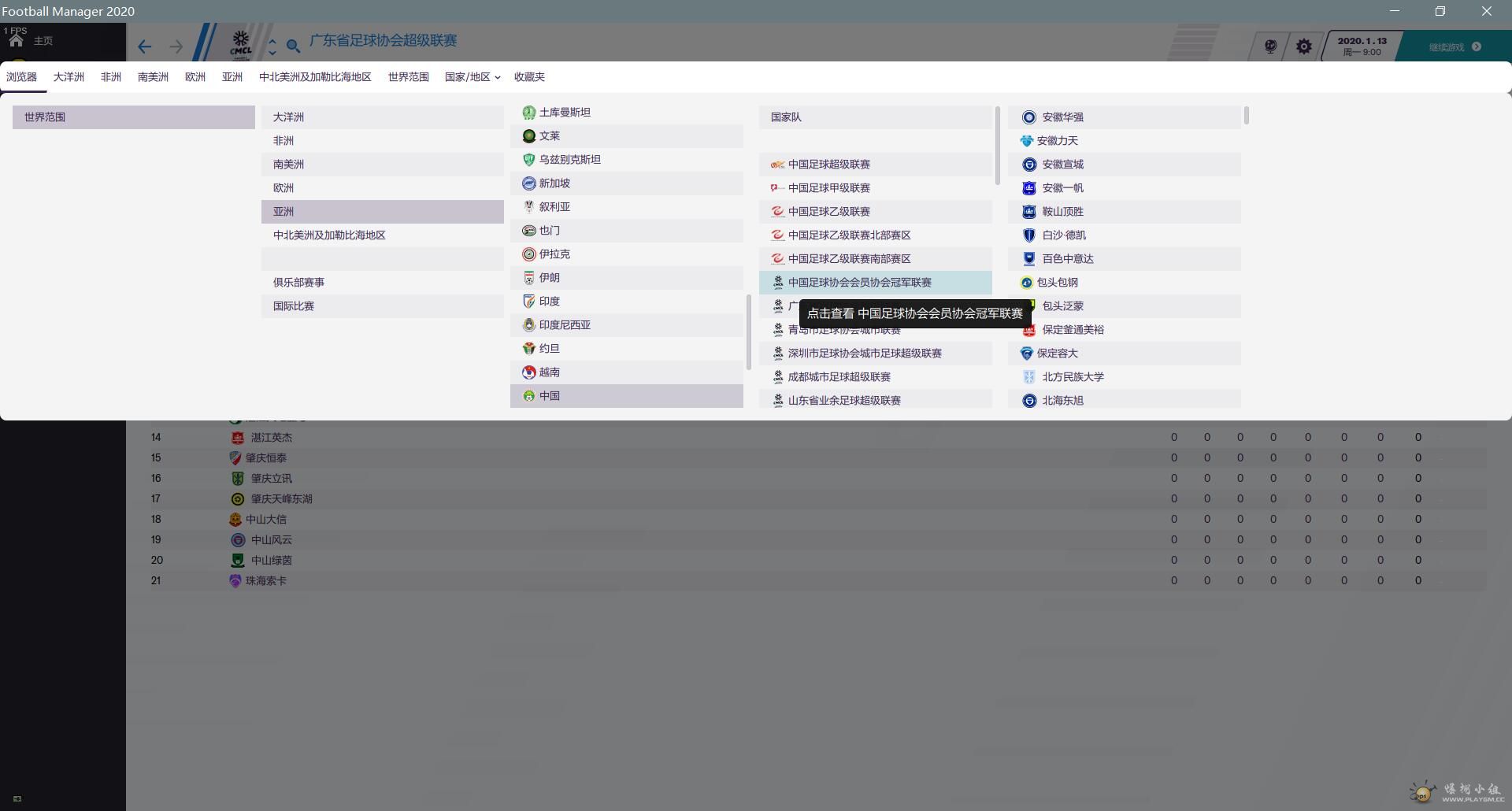Click the 继续游戏 continue button

point(1455,46)
